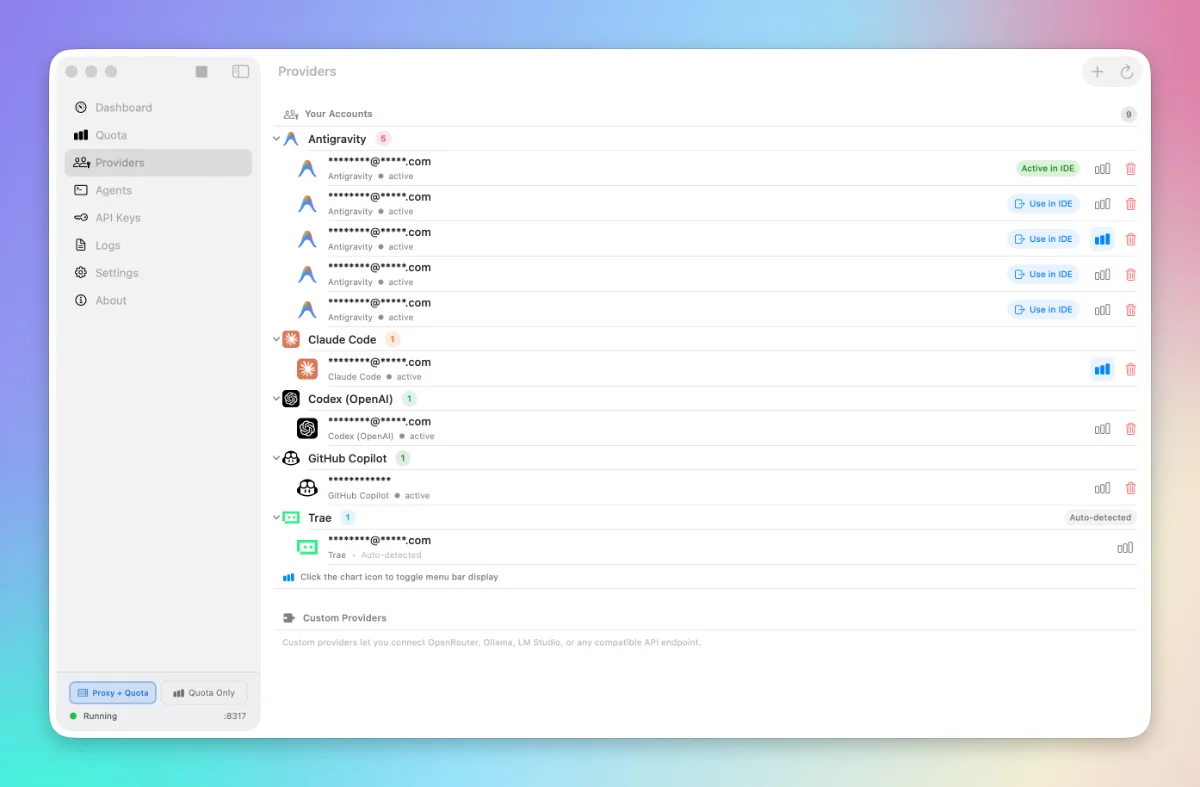
Task: Go to the Agents section
Action: pos(158,190)
